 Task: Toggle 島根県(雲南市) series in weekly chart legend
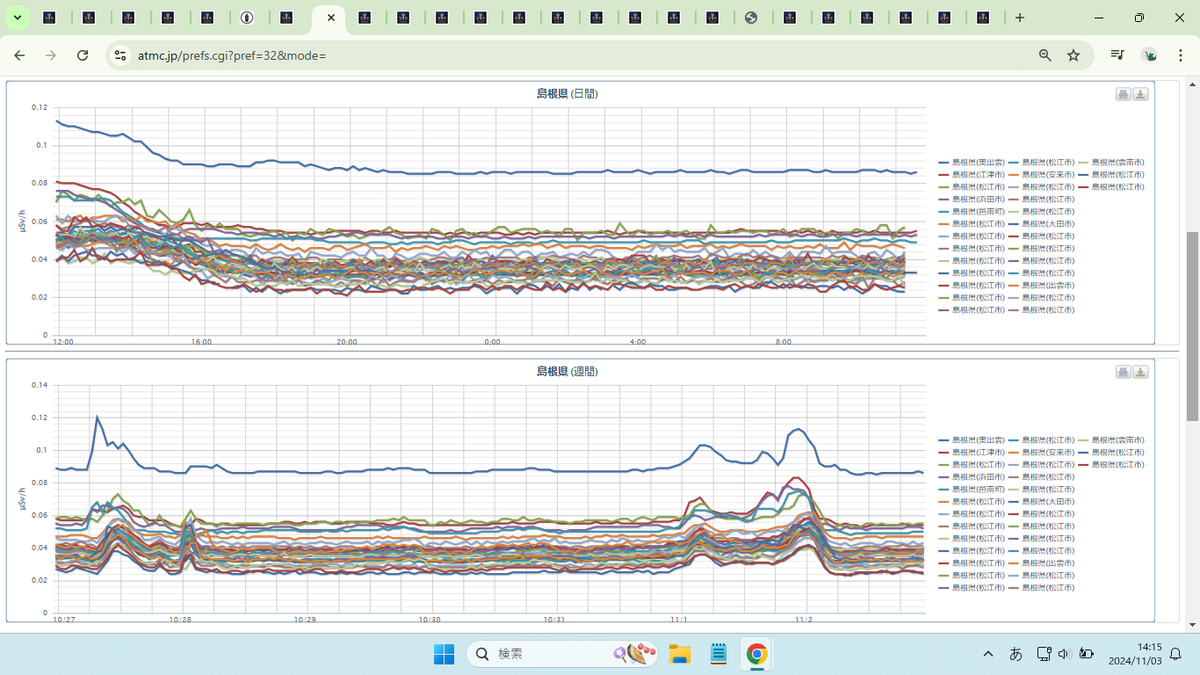point(1117,440)
